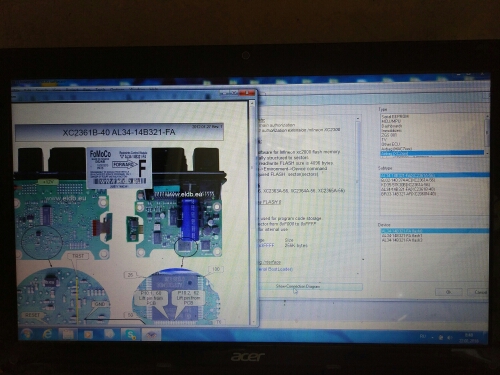Click the Cancel button in the dialog
The width and height of the screenshot is (500, 375).
point(481,292)
